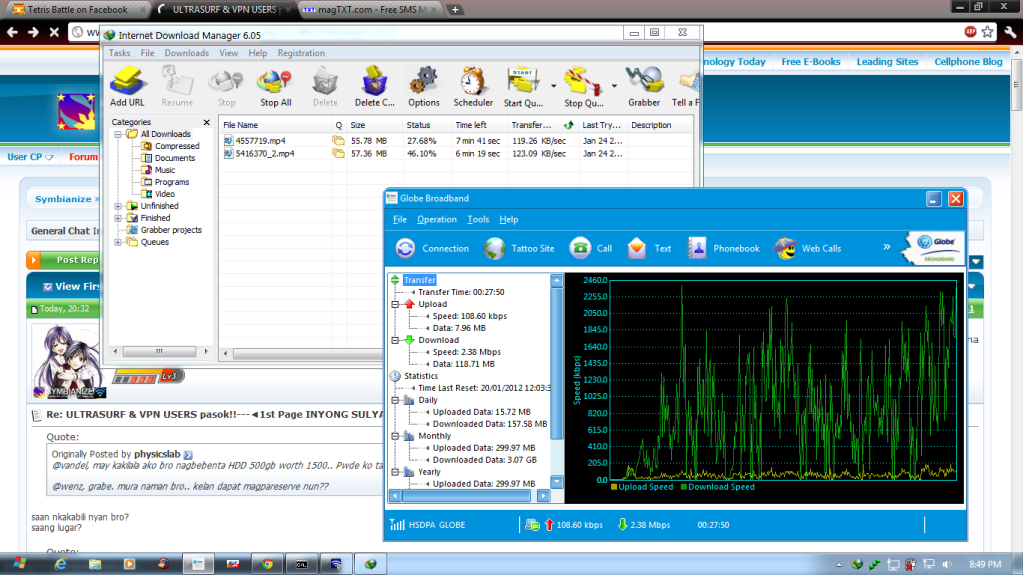Screen dimensions: 1023x575
Task: Toggle the View First Unread checkbox
Action: pos(48,287)
